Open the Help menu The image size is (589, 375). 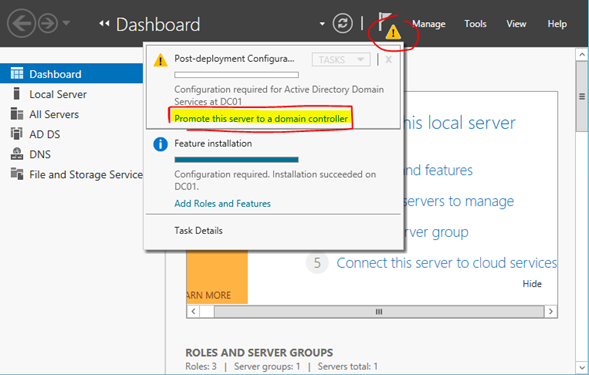coord(557,24)
